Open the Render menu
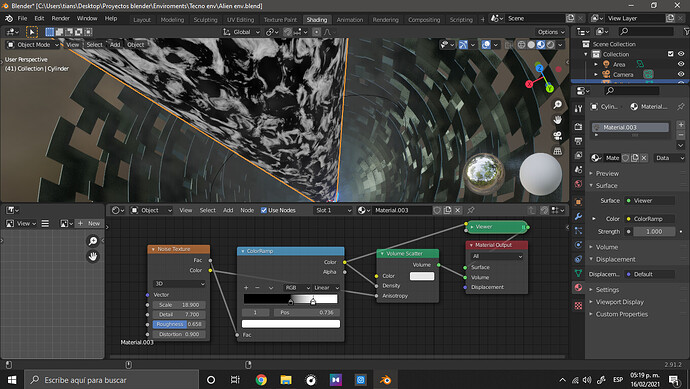The width and height of the screenshot is (690, 389). click(x=60, y=18)
